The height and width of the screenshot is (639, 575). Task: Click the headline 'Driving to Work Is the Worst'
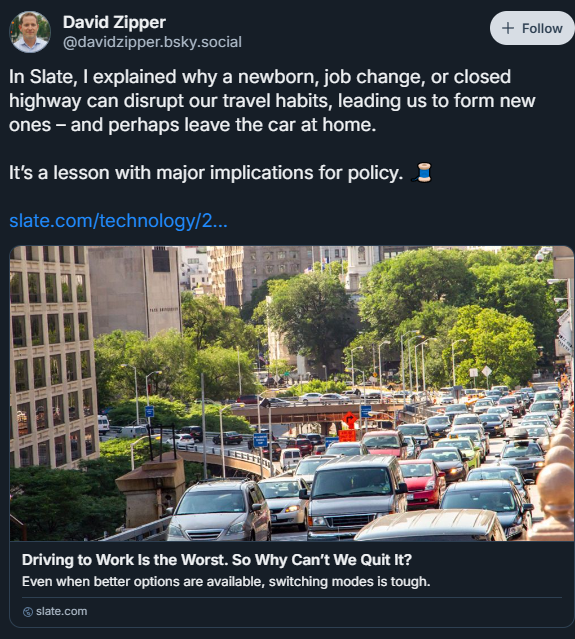pyautogui.click(x=217, y=560)
